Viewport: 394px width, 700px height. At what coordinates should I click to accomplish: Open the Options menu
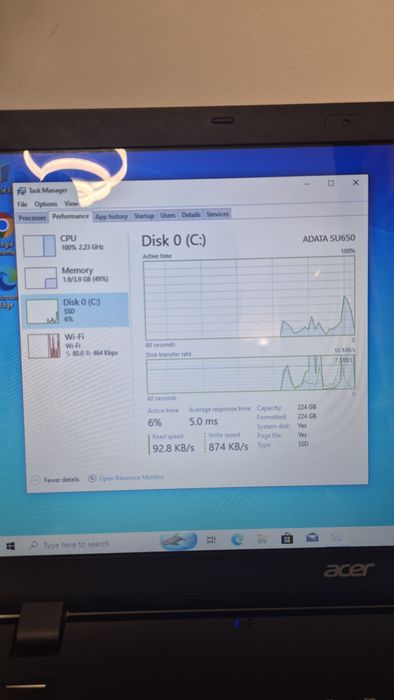pyautogui.click(x=46, y=204)
